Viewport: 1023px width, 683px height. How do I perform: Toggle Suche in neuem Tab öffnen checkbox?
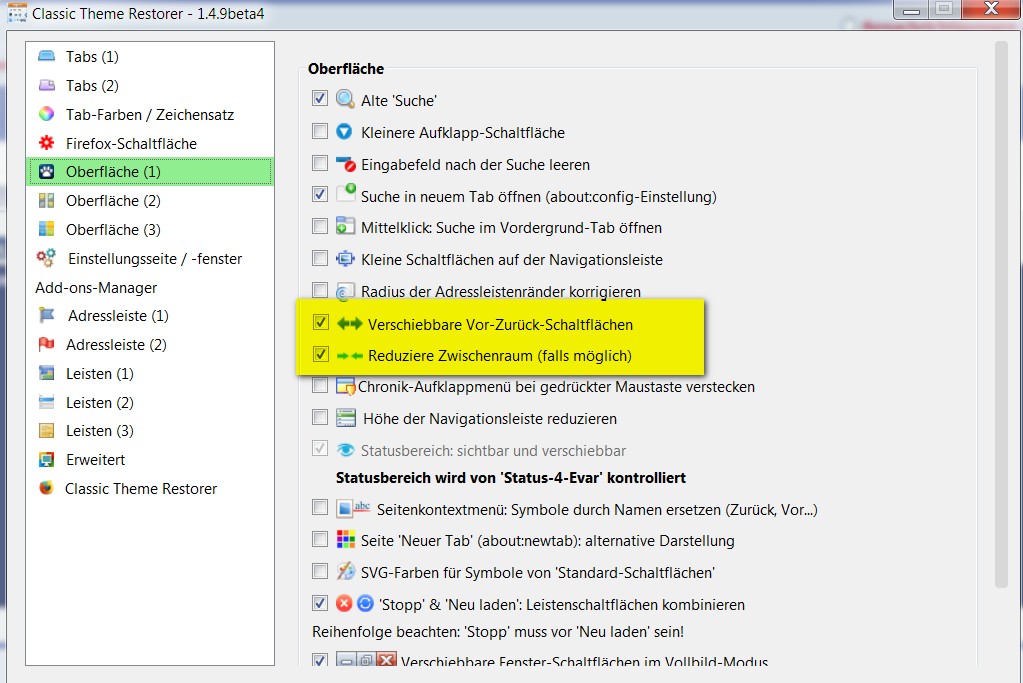(x=320, y=194)
